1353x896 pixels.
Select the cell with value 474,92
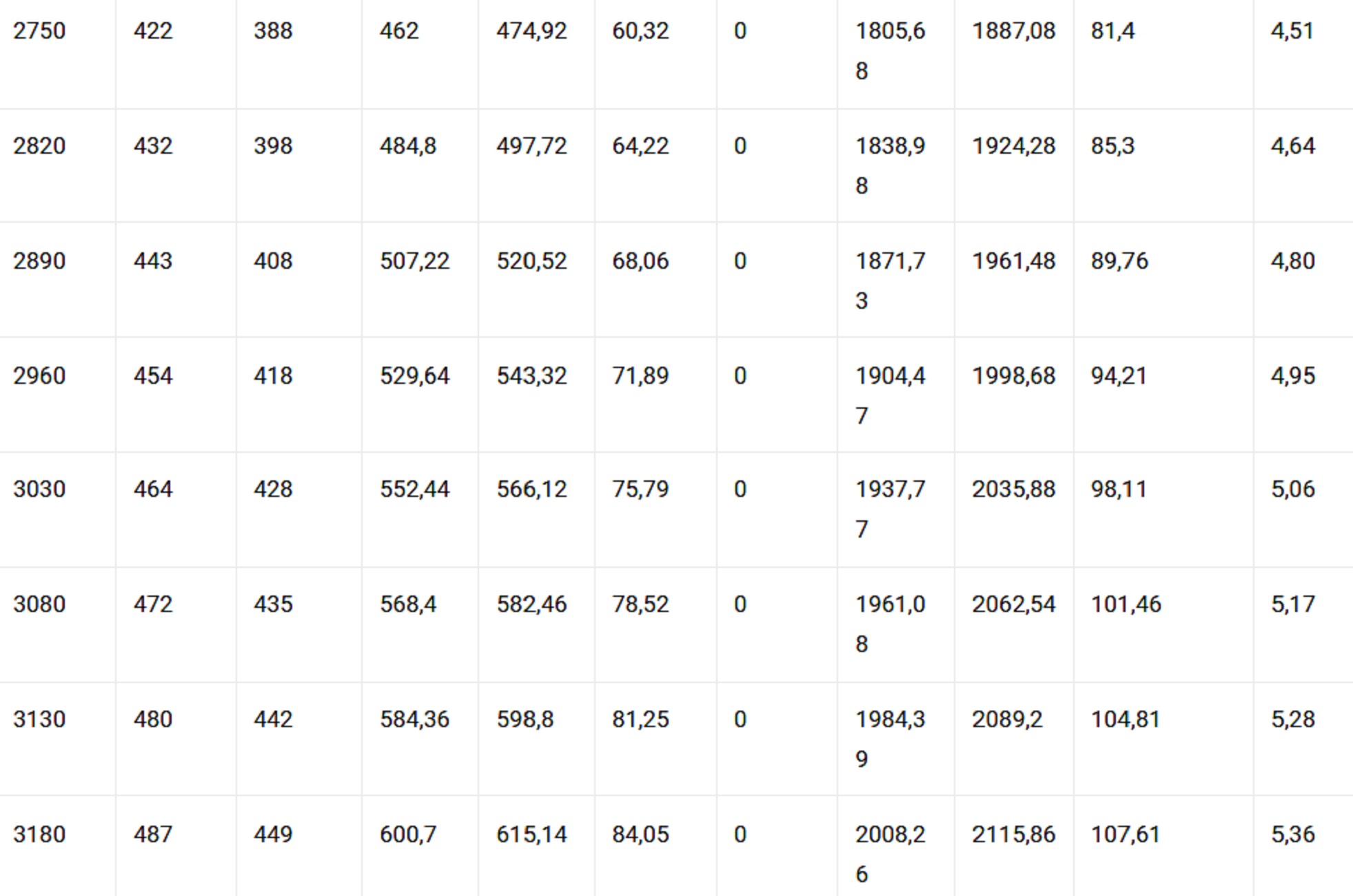click(531, 31)
